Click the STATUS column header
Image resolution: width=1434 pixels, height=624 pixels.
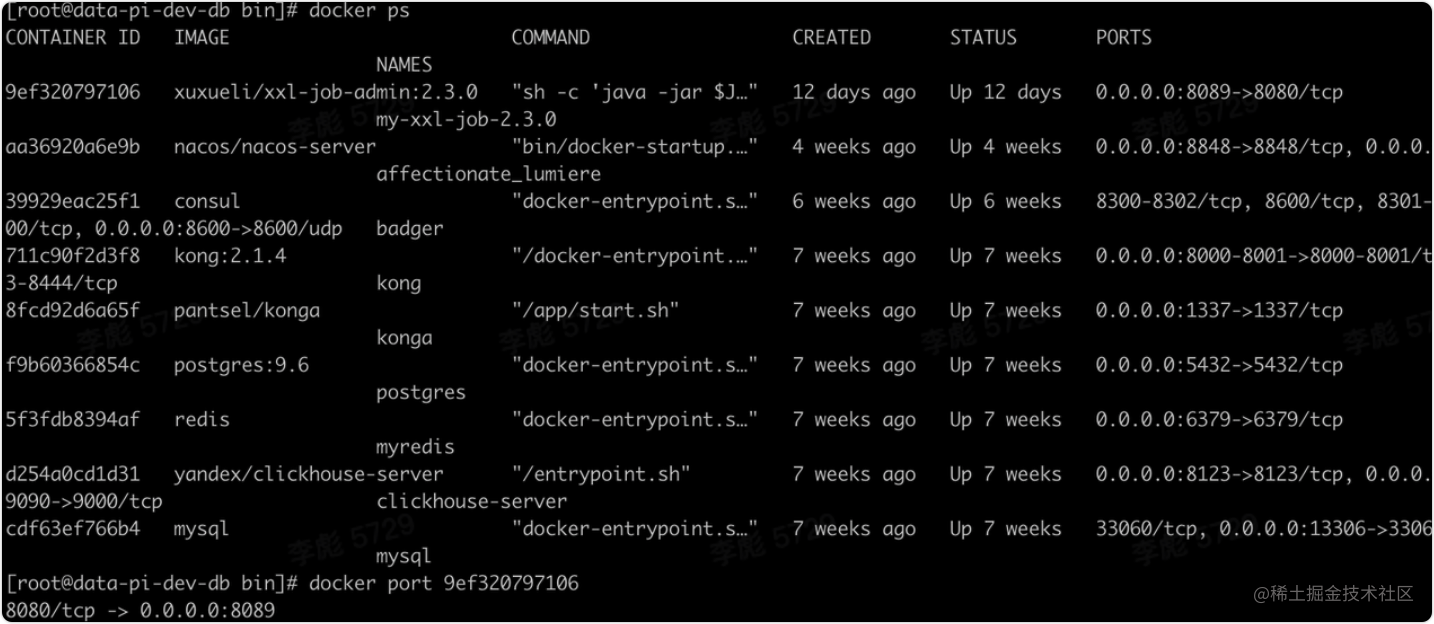(983, 38)
